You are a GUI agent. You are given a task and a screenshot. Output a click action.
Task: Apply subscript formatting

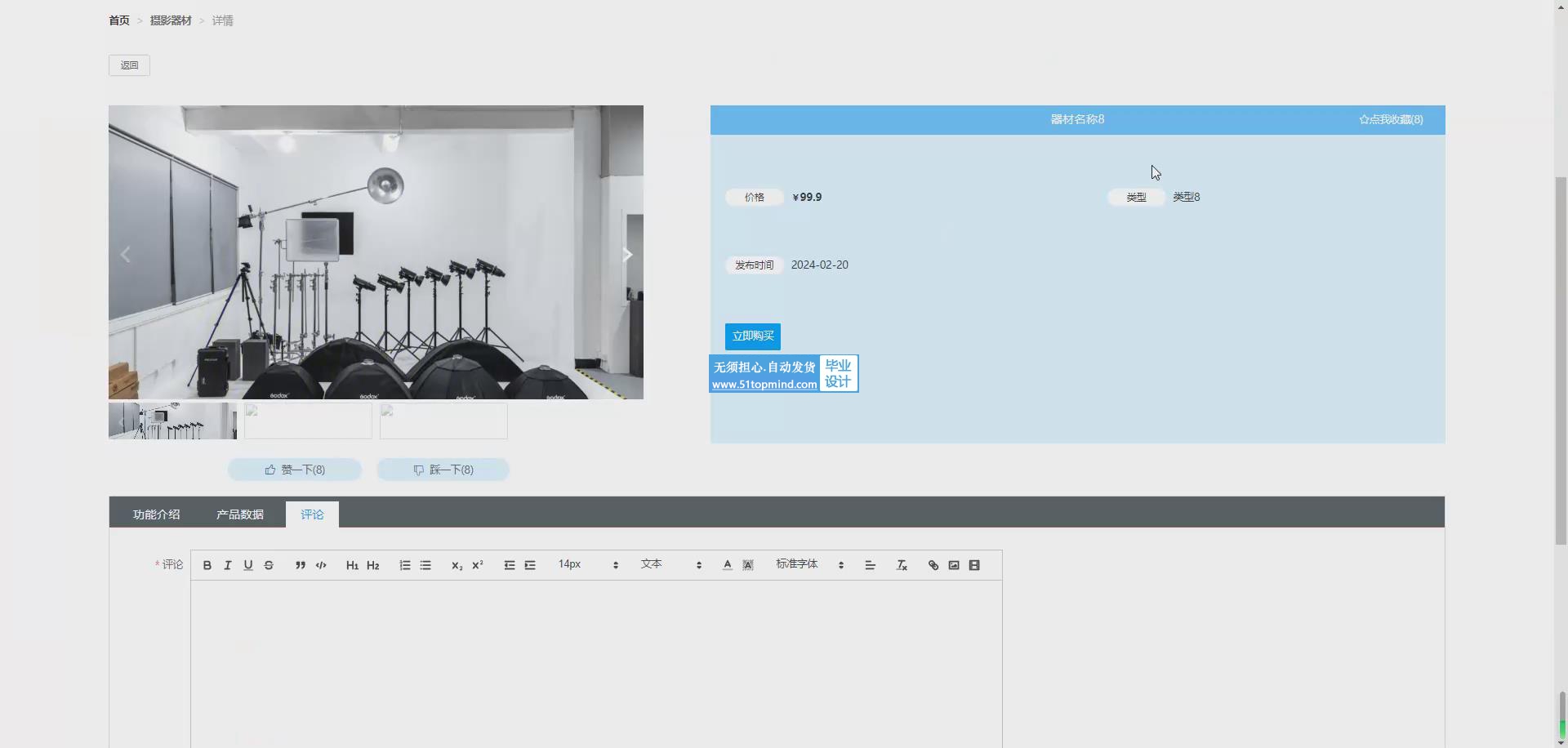[457, 565]
